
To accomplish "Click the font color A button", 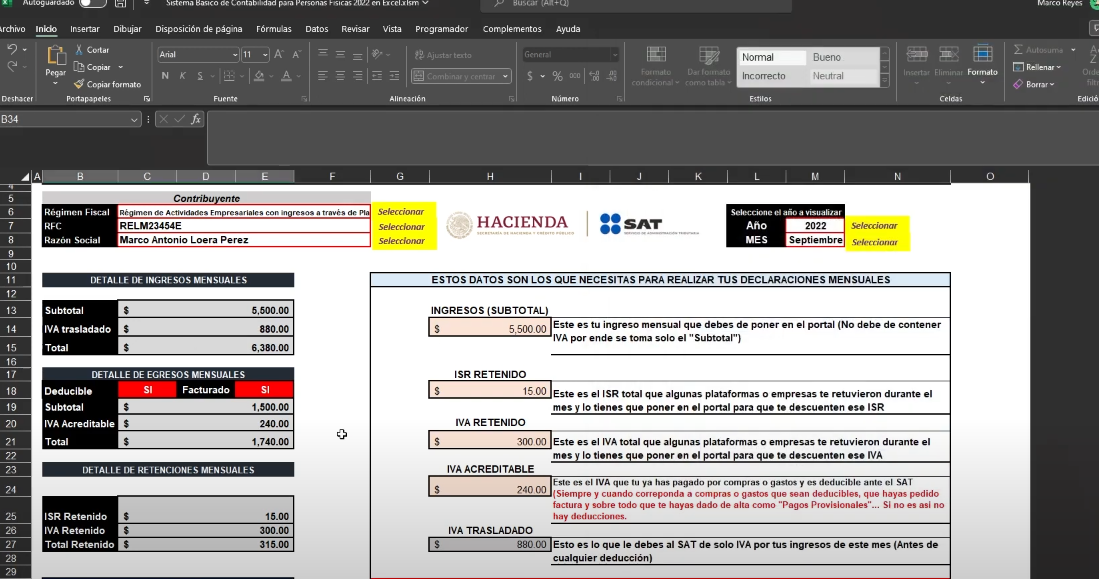I will tap(286, 76).
